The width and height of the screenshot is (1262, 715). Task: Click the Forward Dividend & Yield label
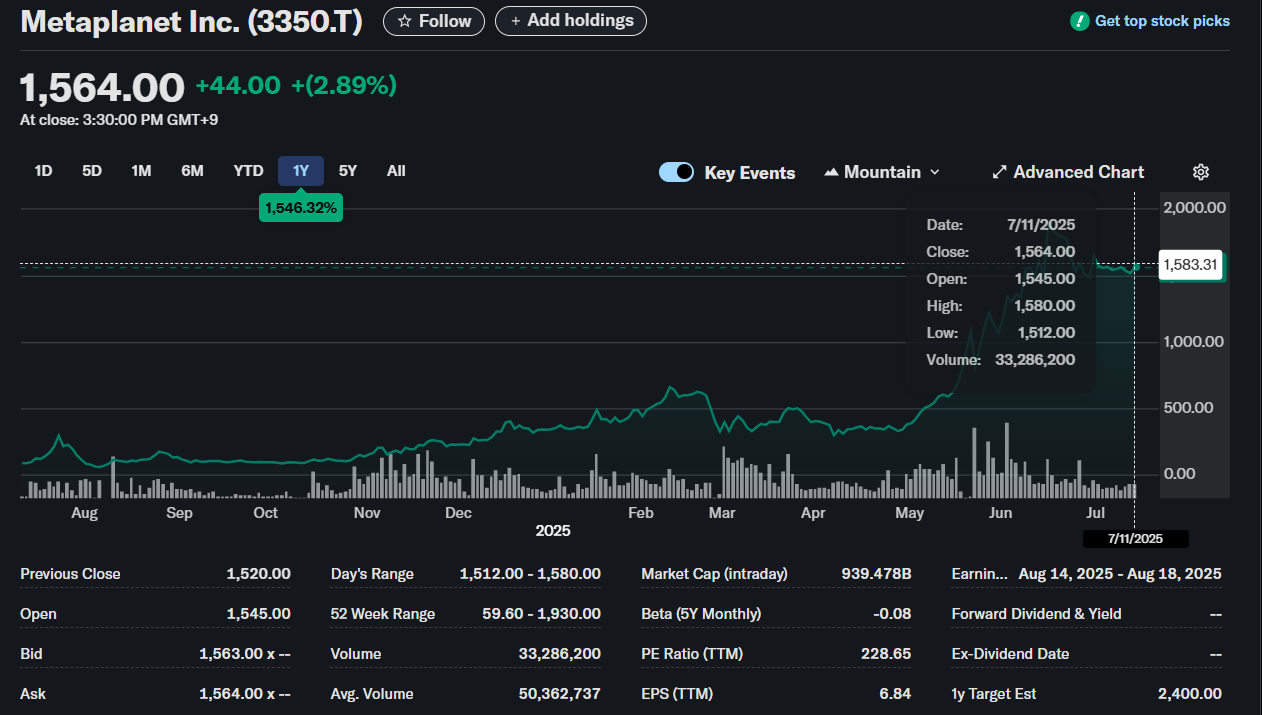pyautogui.click(x=1036, y=614)
